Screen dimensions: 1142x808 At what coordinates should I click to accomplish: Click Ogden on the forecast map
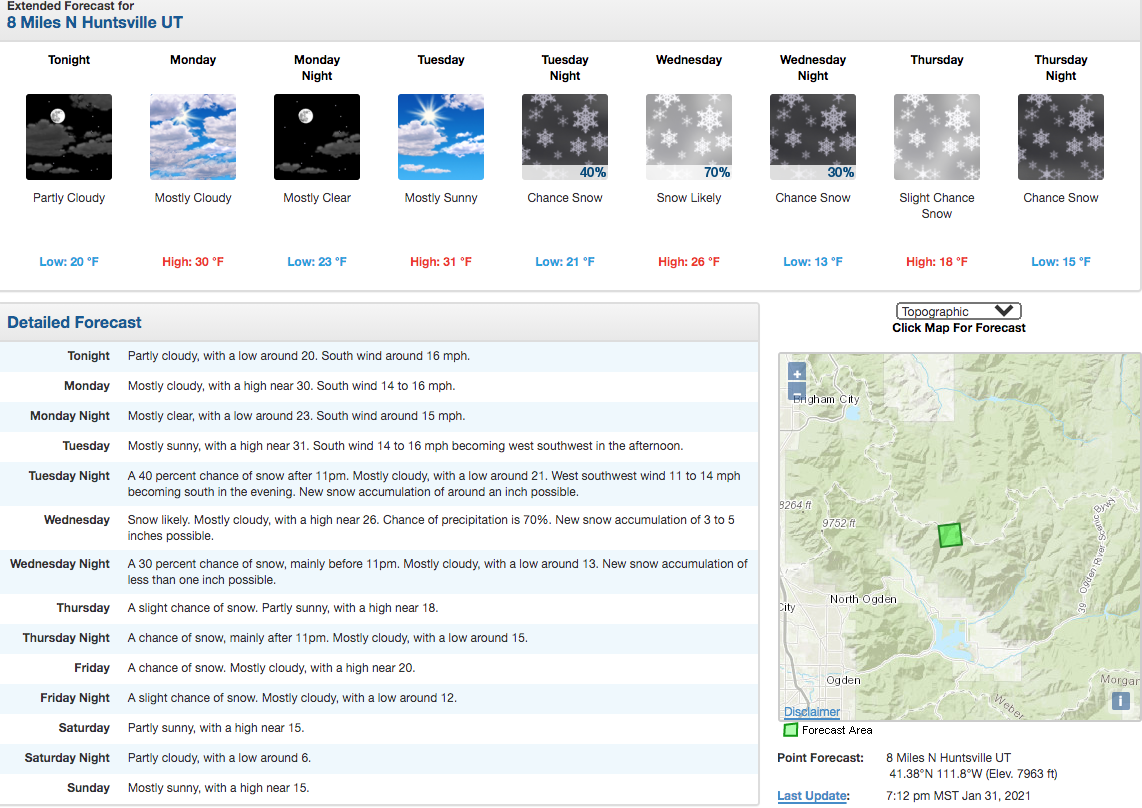tap(843, 680)
